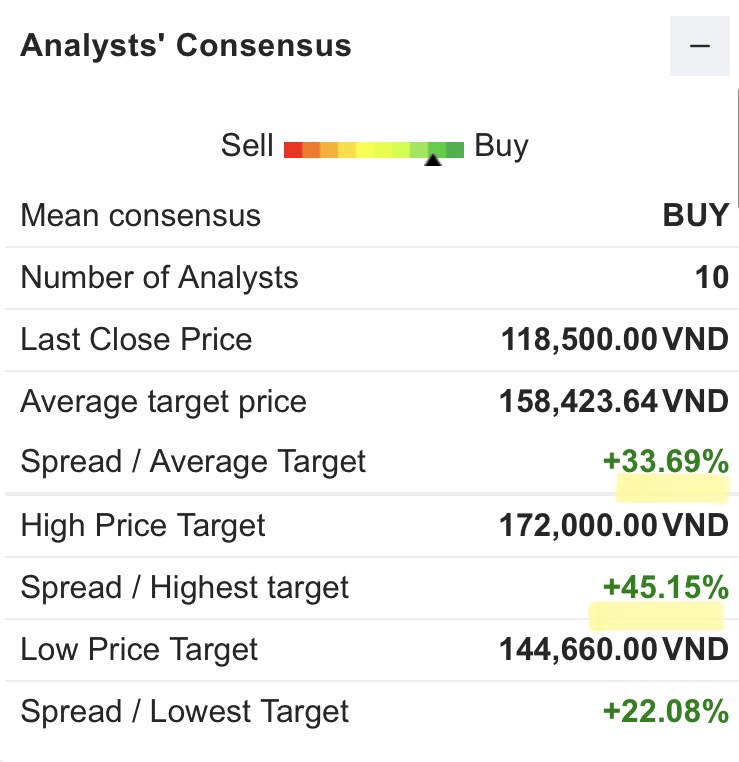Viewport: 739px width, 762px height.
Task: Click the BUY consensus value
Action: point(696,216)
